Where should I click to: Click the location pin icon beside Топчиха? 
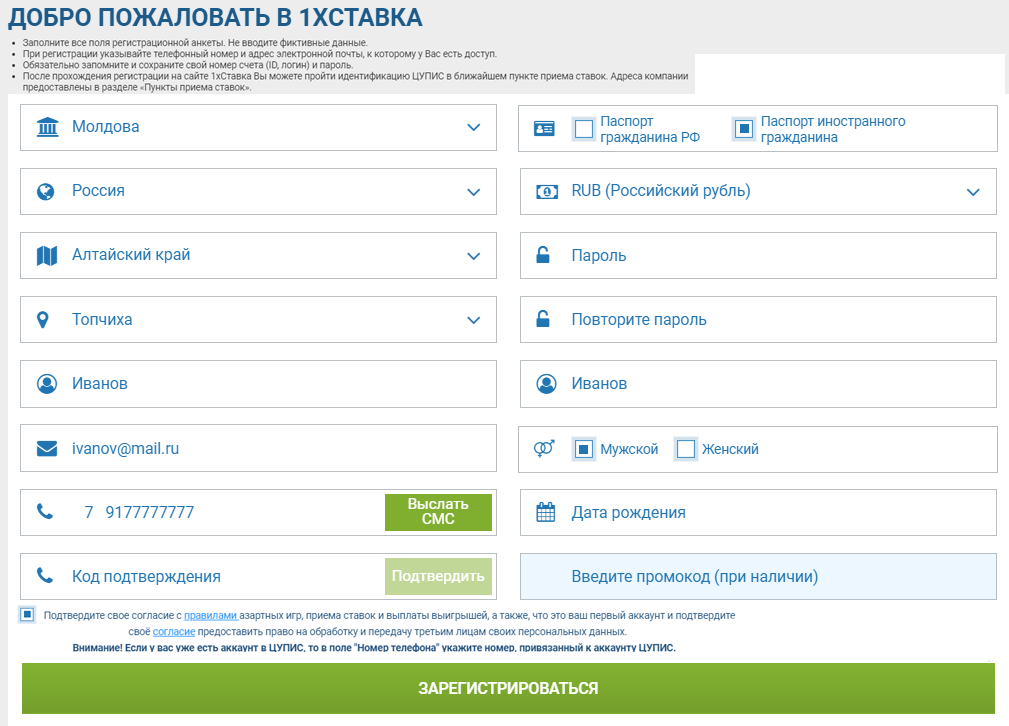pyautogui.click(x=43, y=320)
